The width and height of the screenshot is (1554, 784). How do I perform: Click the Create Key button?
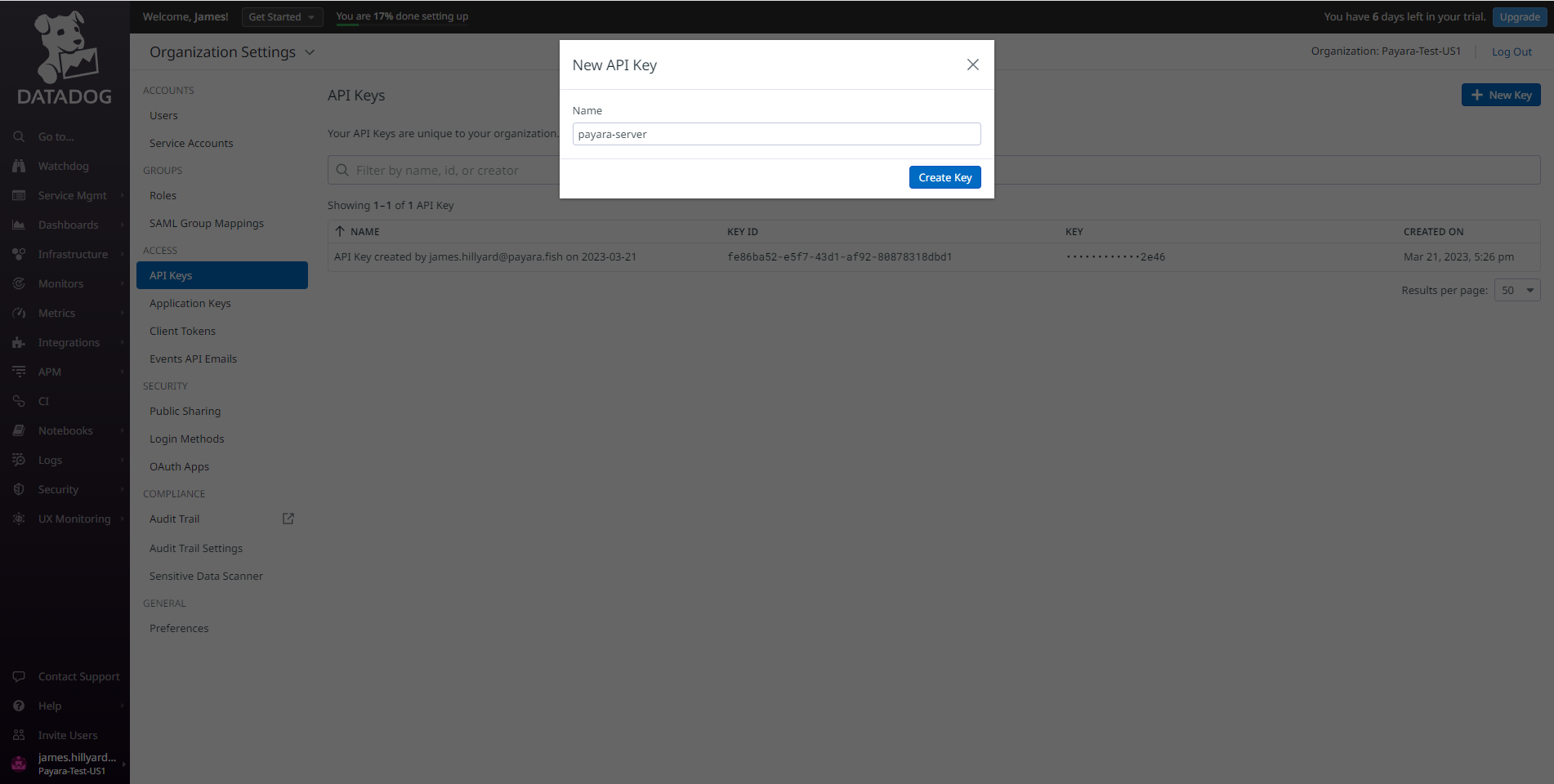944,177
